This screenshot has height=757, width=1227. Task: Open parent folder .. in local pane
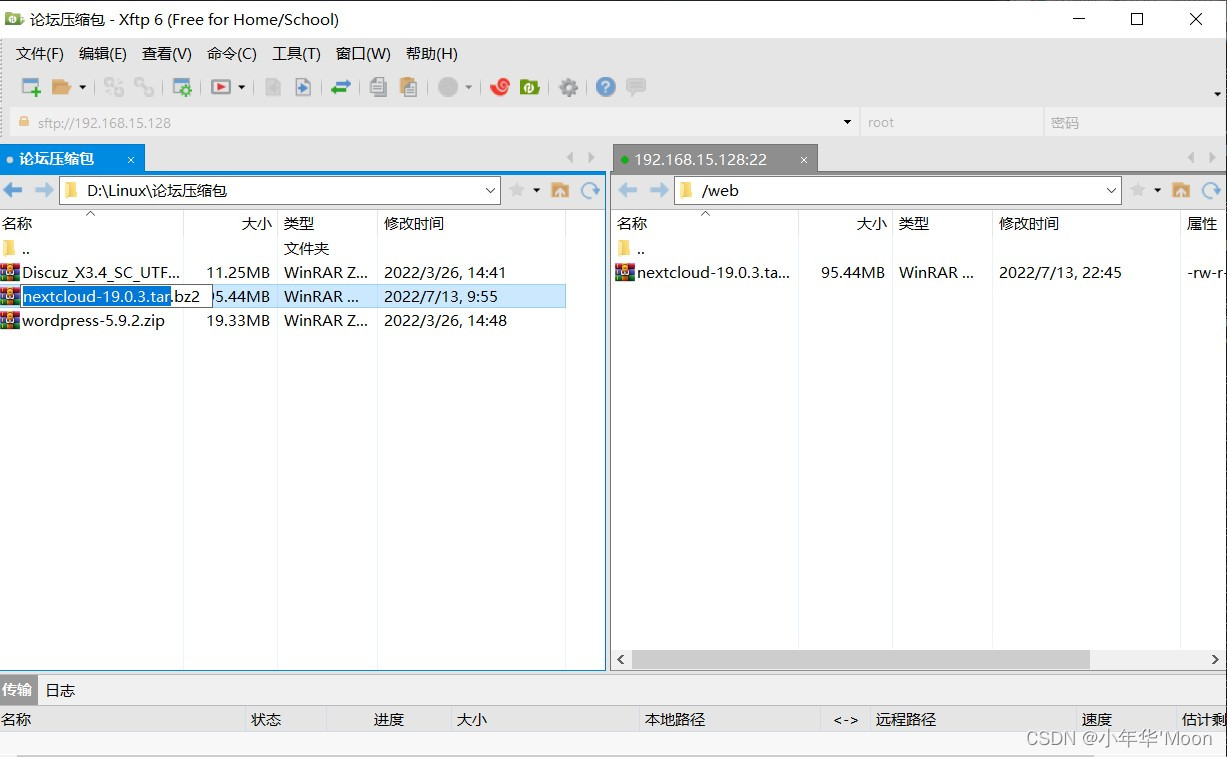(16, 248)
